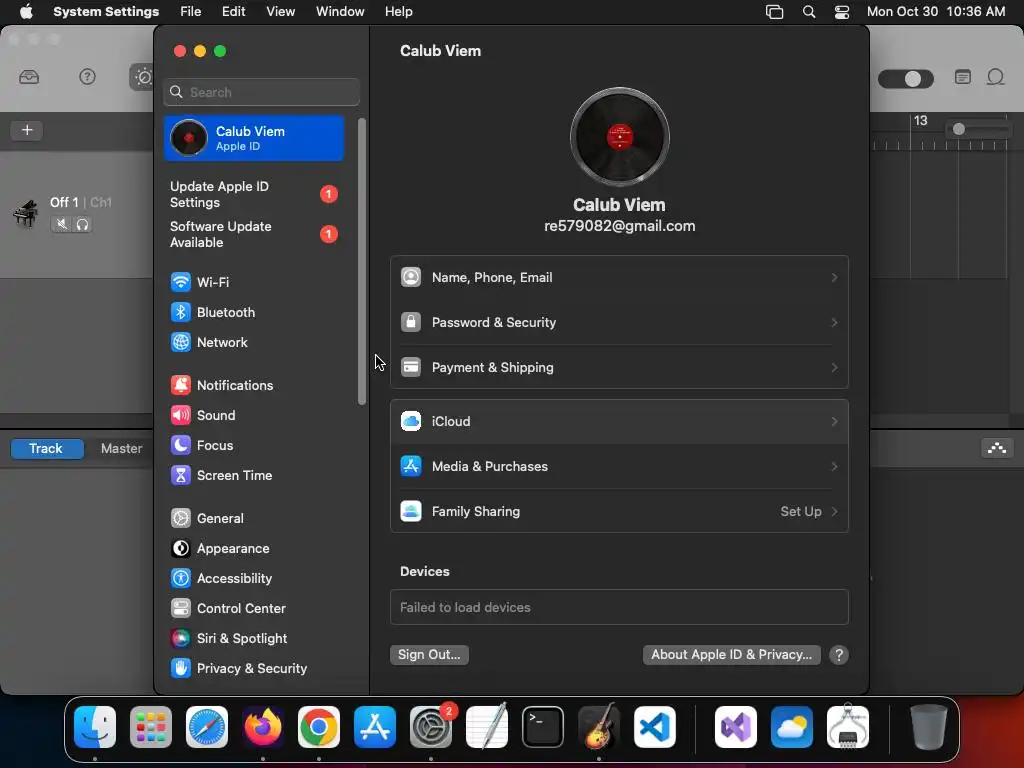Open Firefox from the Dock
1024x768 pixels.
(263, 727)
